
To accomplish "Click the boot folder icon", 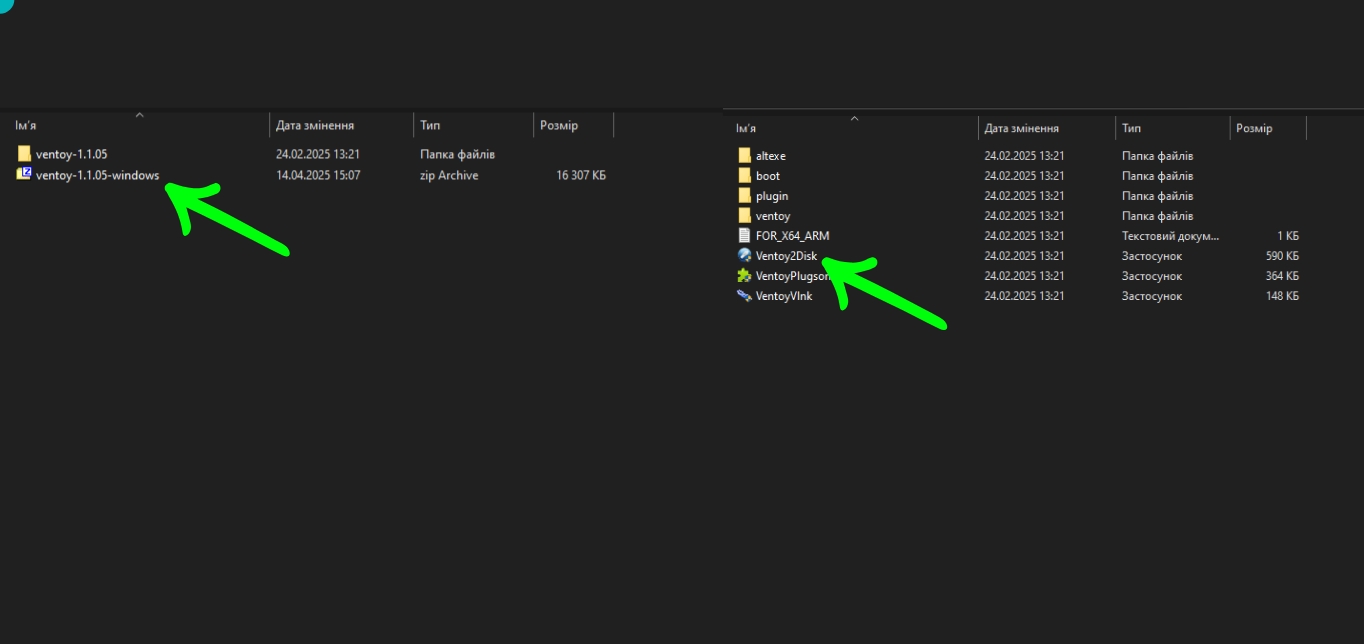I will [744, 176].
